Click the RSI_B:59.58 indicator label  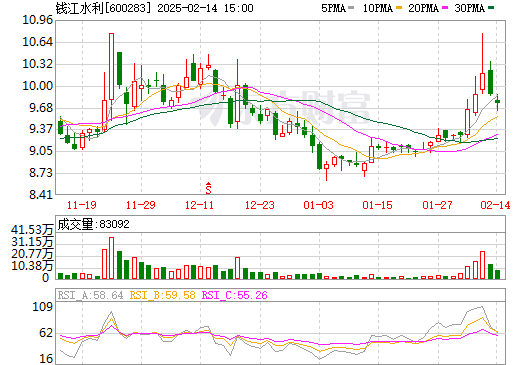click(x=162, y=295)
